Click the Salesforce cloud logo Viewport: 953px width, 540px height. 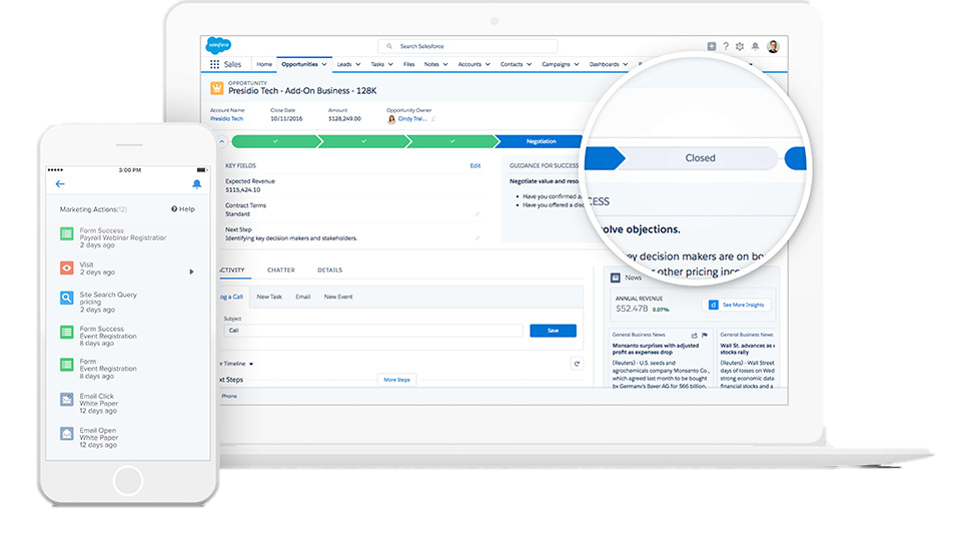219,45
